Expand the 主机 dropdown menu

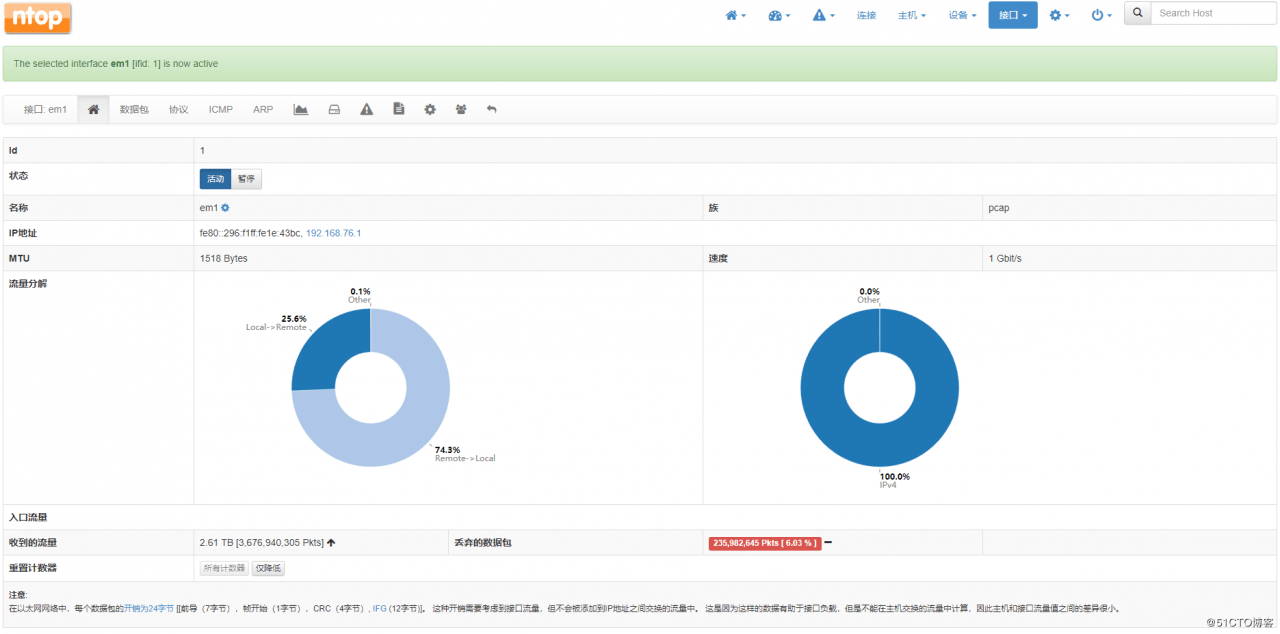(x=912, y=15)
